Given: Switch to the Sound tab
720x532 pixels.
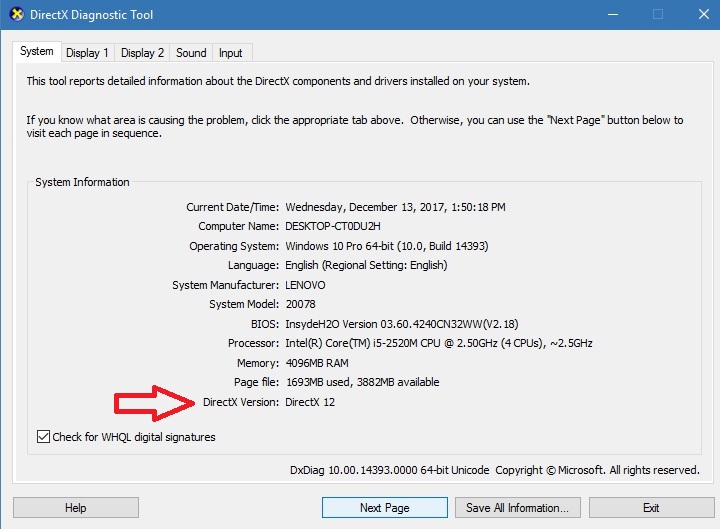Looking at the screenshot, I should pos(191,53).
